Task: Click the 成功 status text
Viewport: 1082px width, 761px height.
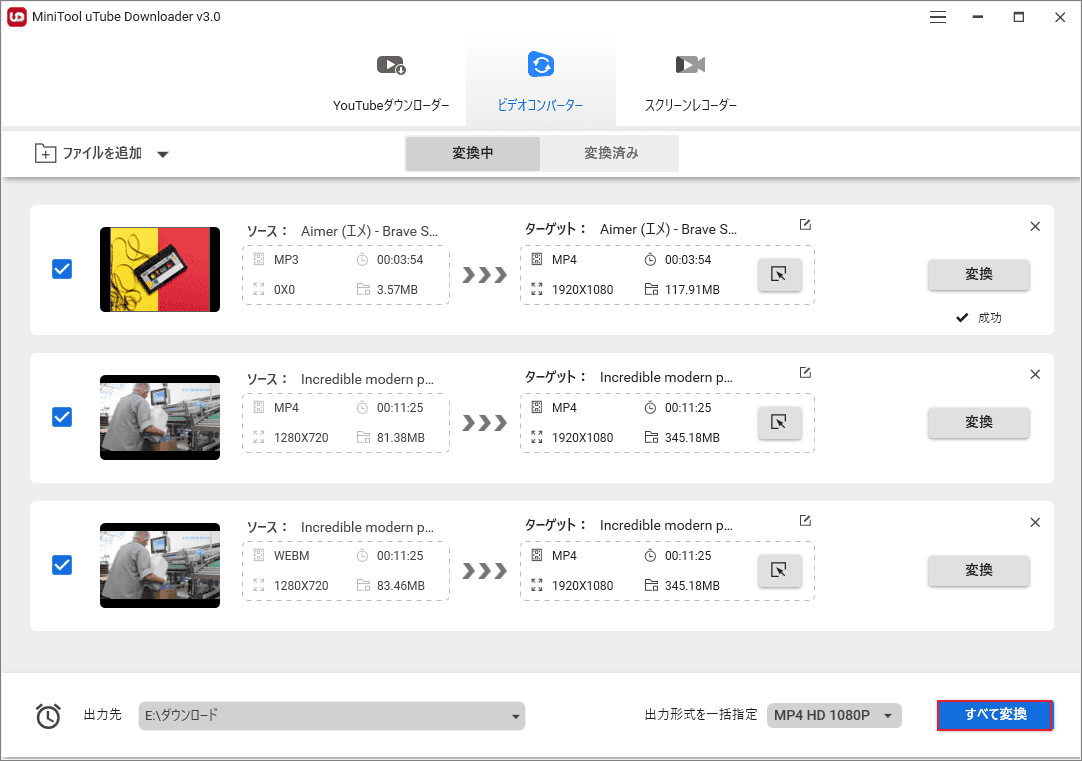Action: pos(990,318)
